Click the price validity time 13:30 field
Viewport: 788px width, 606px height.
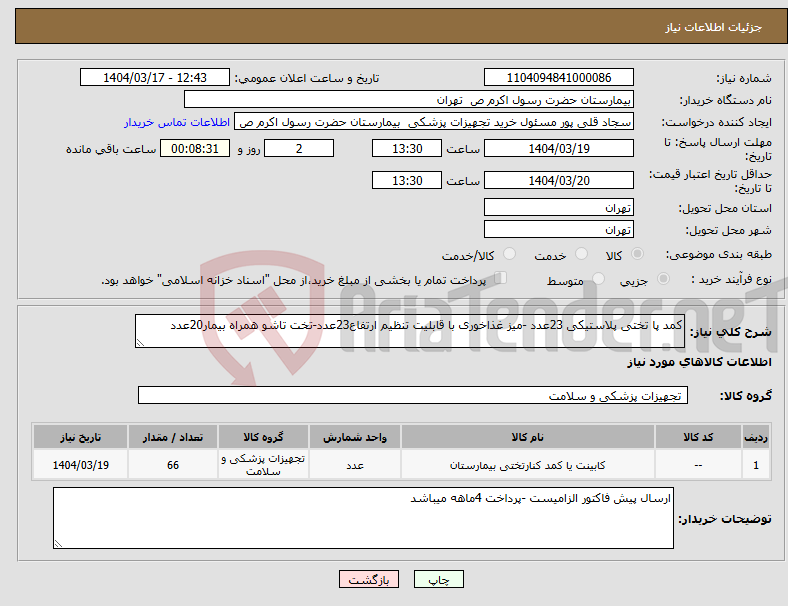pos(407,180)
